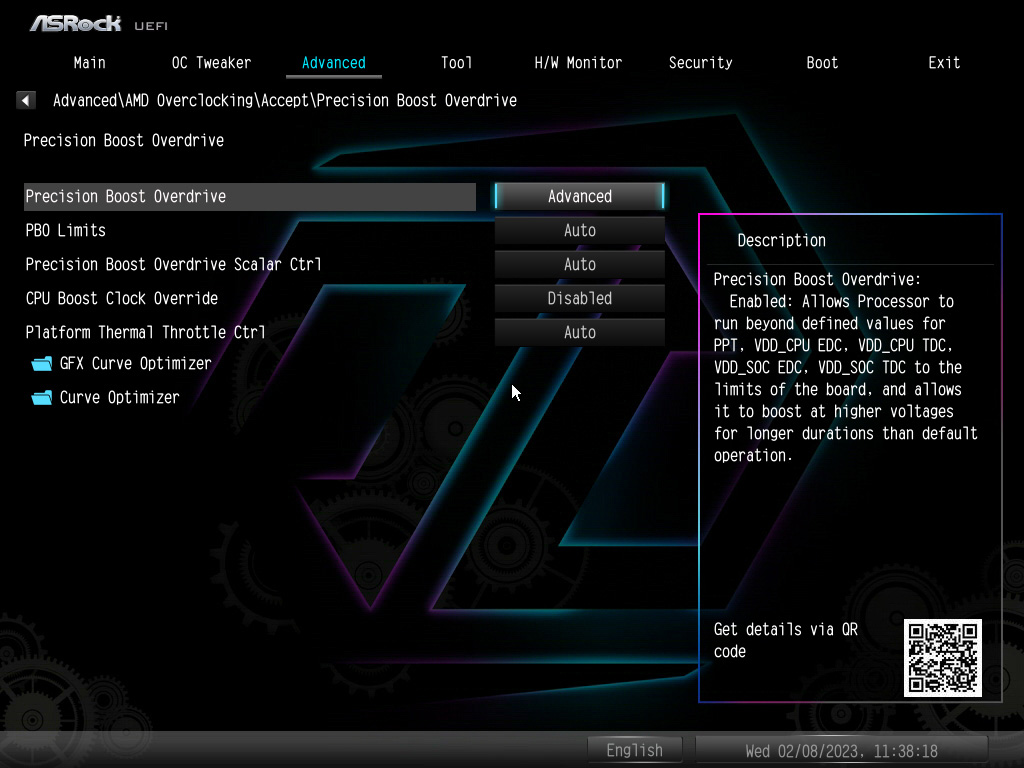1024x768 pixels.
Task: Click the ASRock UEFI logo
Action: tap(99, 24)
